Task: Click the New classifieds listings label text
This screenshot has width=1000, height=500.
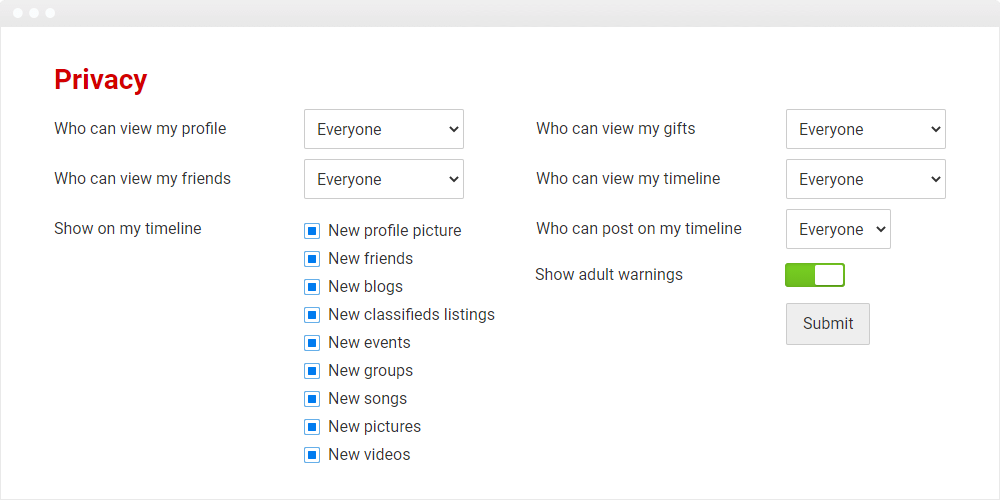Action: click(x=411, y=314)
